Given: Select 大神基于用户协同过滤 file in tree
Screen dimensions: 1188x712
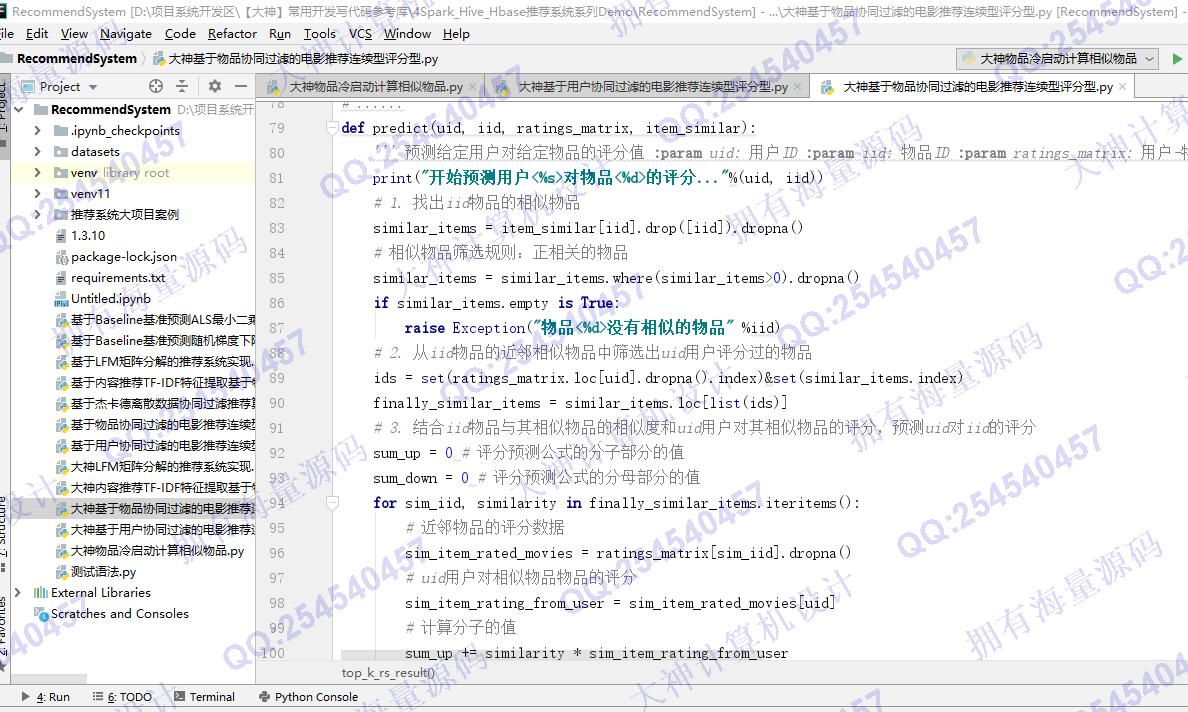Looking at the screenshot, I should click(163, 529).
